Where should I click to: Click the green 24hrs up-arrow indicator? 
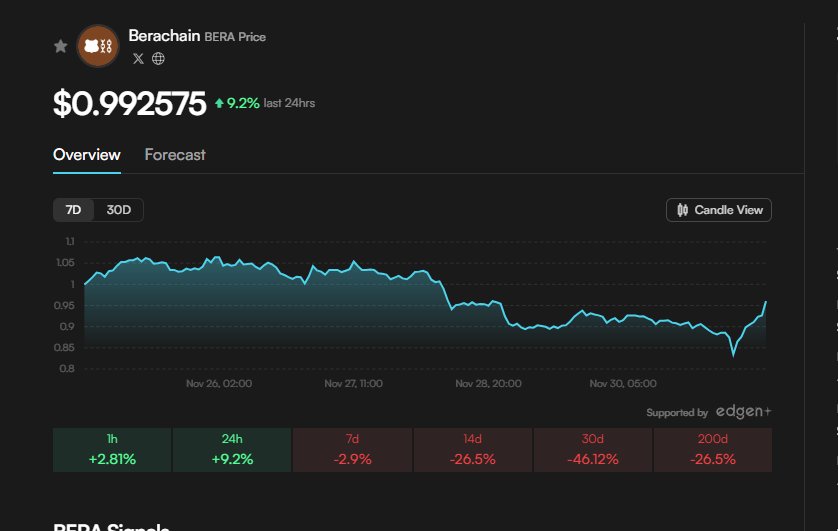tap(219, 103)
